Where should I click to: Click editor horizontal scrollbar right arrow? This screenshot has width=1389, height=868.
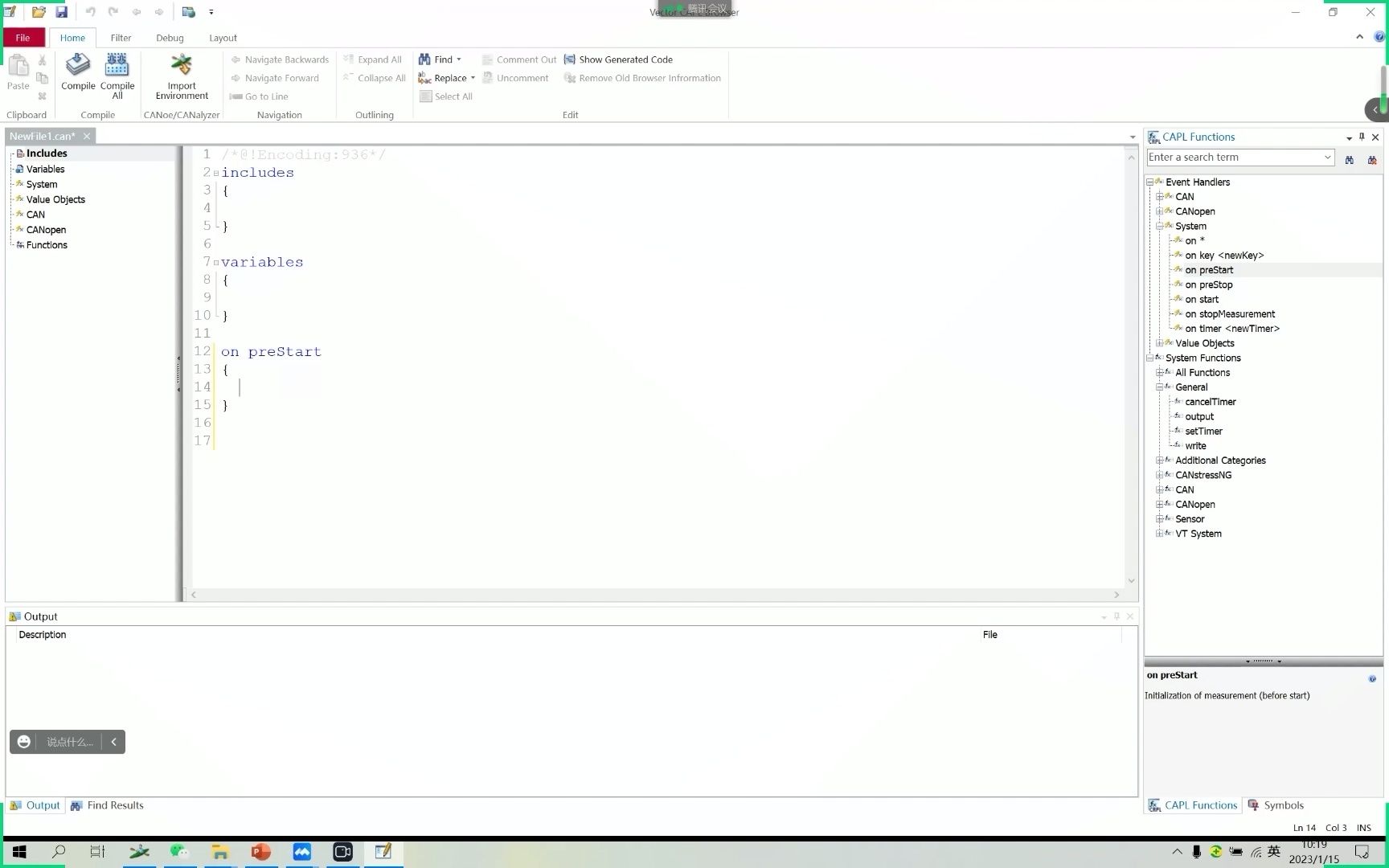1117,595
